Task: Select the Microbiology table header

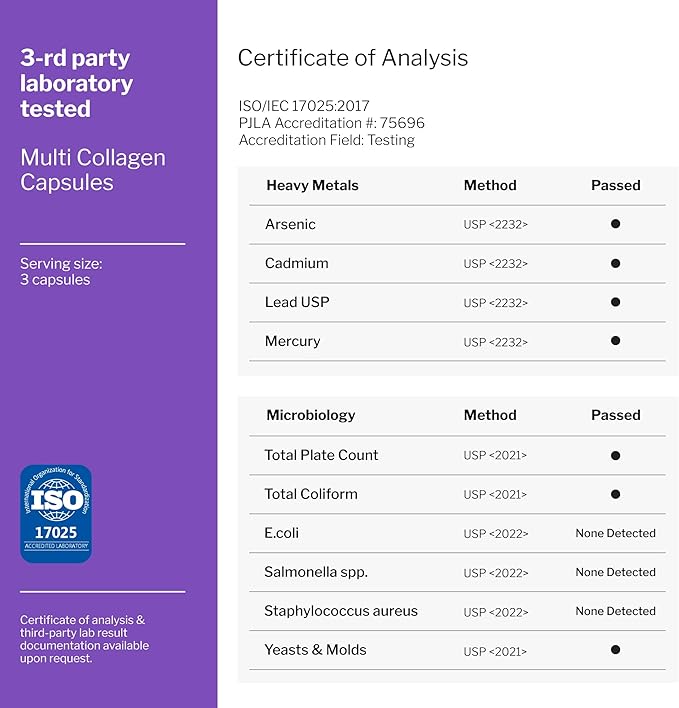Action: (310, 415)
